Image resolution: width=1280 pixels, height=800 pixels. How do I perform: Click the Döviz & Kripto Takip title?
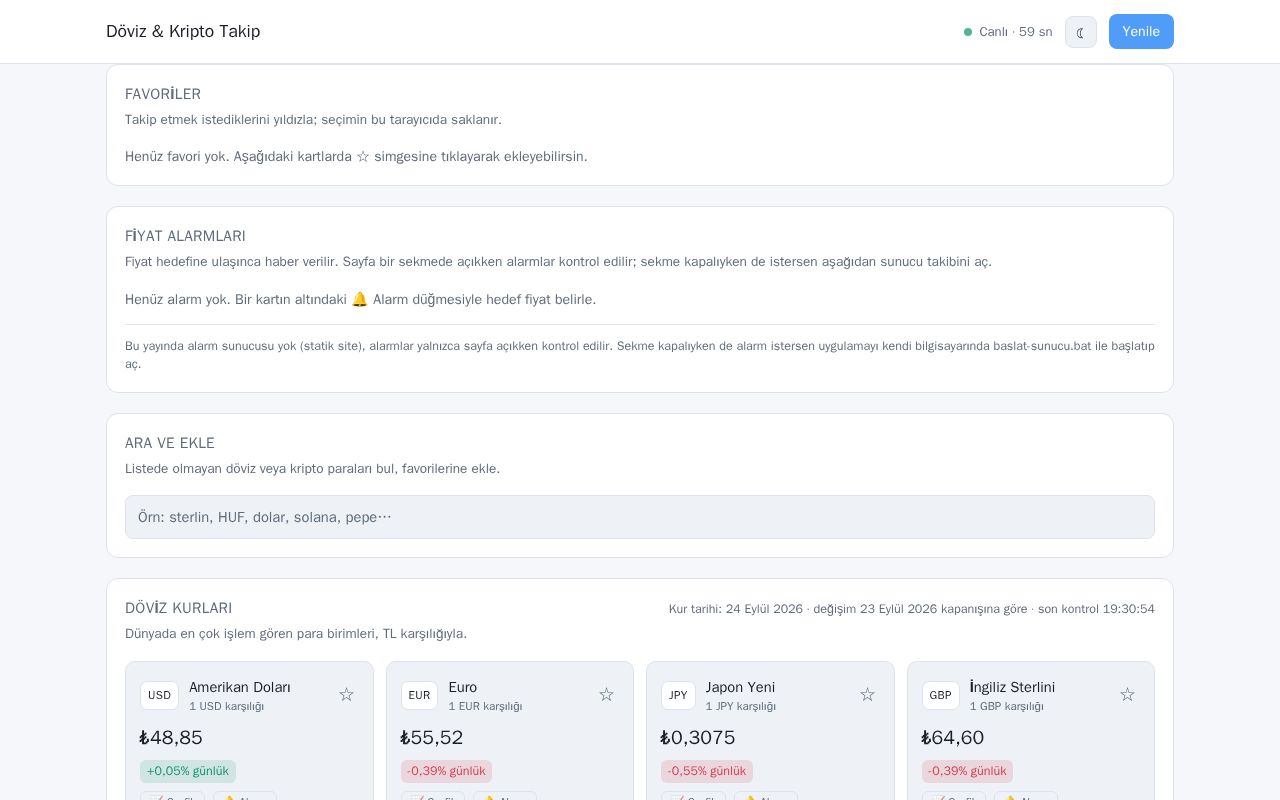183,32
